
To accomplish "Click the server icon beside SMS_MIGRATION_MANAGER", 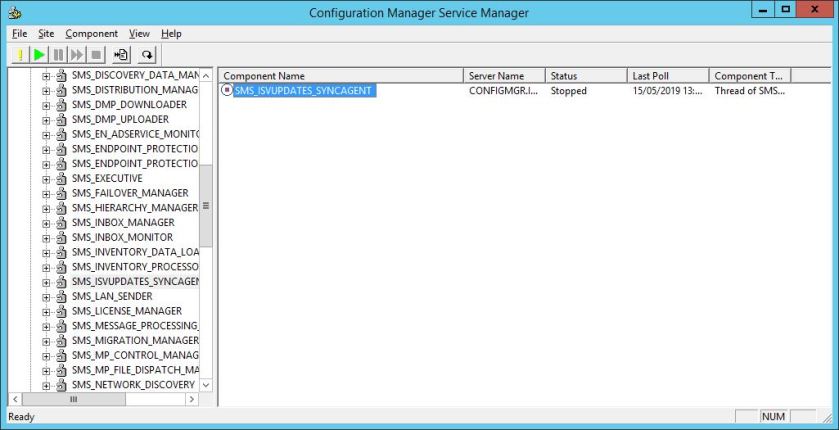I will point(62,341).
